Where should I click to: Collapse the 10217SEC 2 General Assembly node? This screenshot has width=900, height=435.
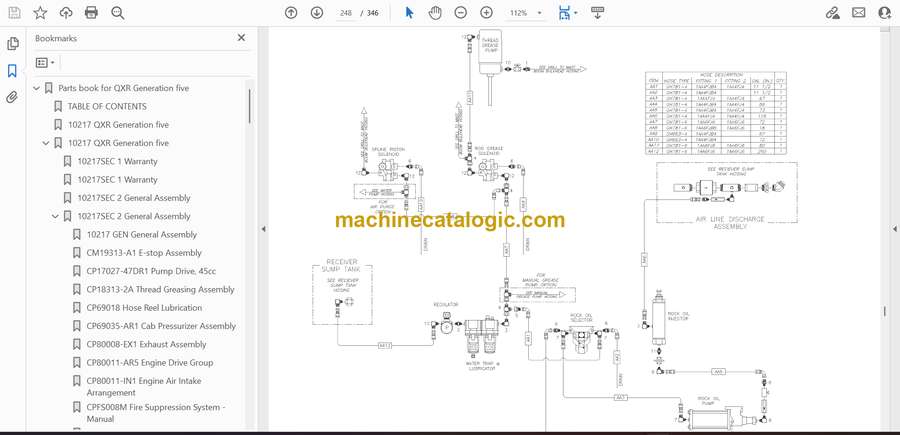pos(56,217)
